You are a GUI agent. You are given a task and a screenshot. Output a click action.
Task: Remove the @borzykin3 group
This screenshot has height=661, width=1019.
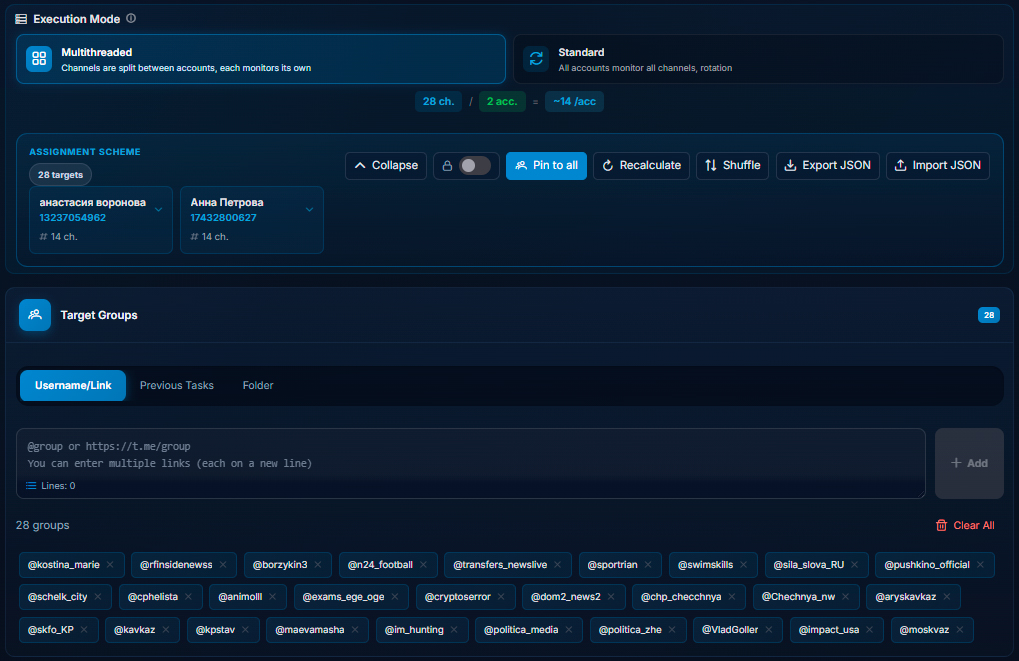pyautogui.click(x=318, y=565)
